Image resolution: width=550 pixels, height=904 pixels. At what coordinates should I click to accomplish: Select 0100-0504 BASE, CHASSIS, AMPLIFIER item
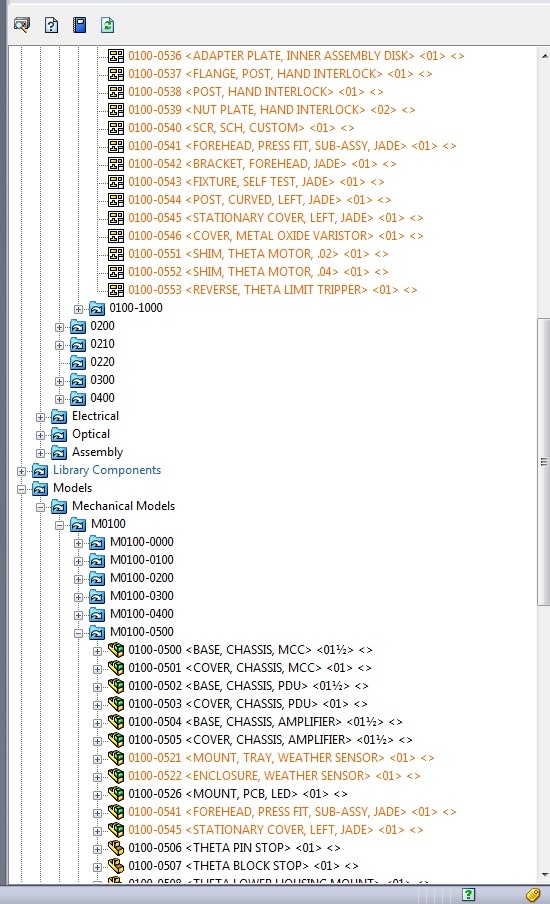tap(265, 722)
